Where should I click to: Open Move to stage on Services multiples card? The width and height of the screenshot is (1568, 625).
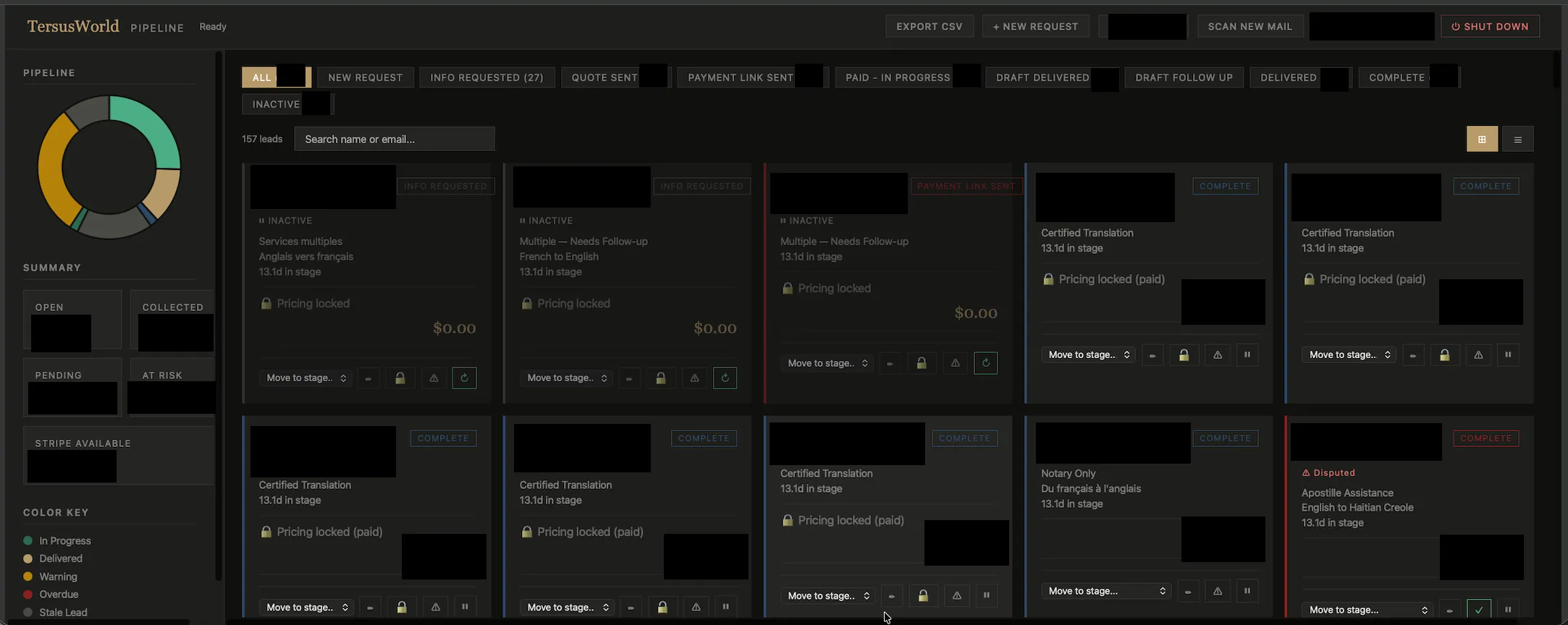305,378
